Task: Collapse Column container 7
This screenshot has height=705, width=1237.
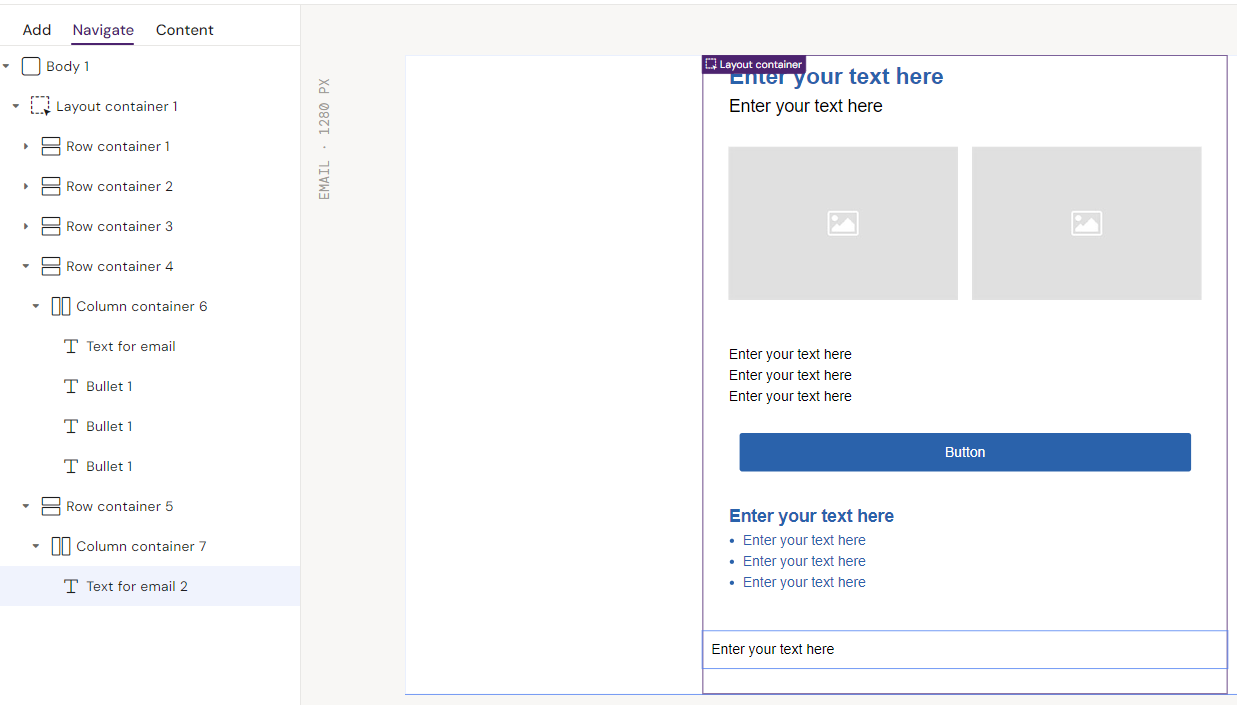Action: 36,546
